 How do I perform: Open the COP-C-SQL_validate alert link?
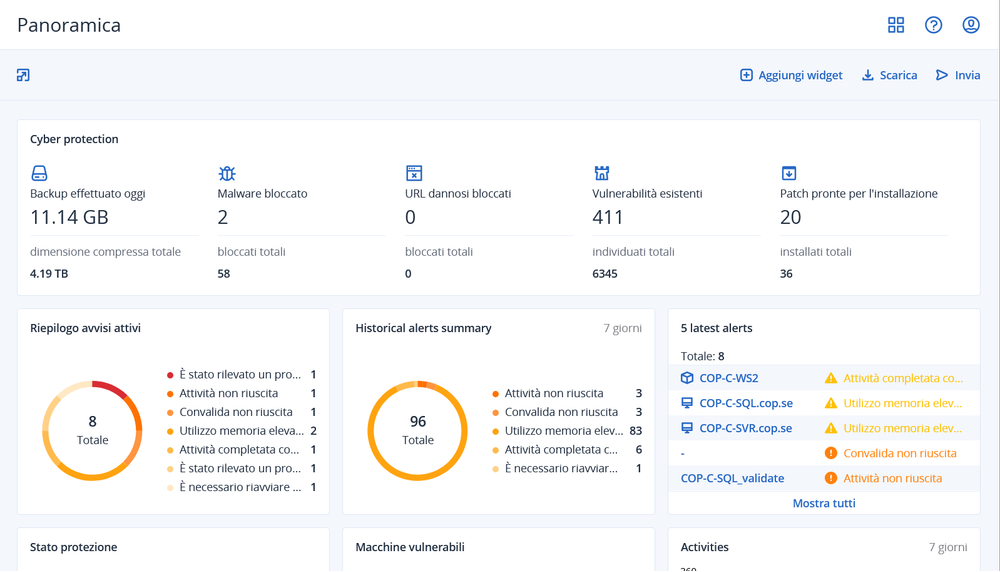pos(732,478)
